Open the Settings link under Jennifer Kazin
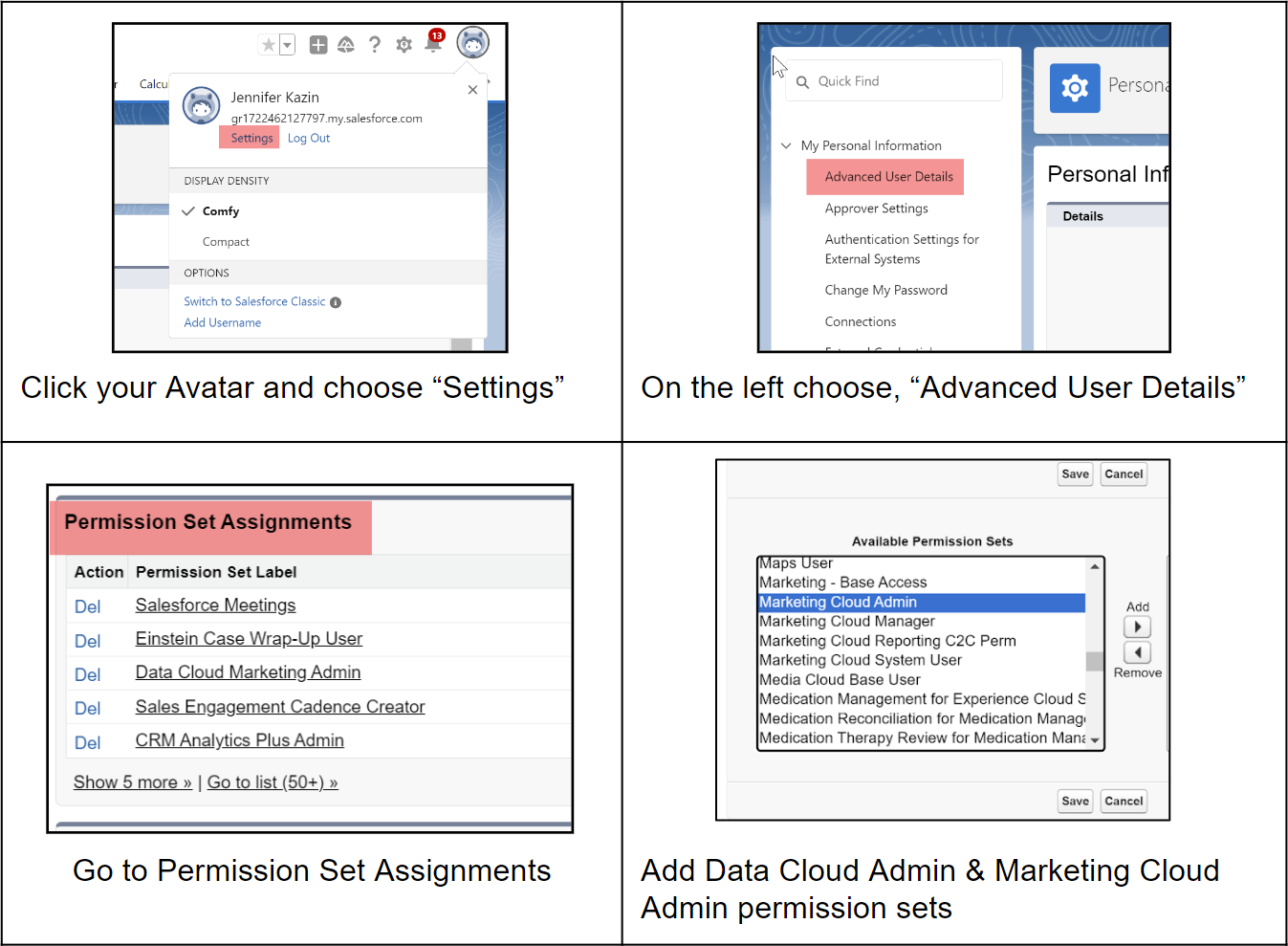Viewport: 1288px width, 946px height. click(x=251, y=138)
